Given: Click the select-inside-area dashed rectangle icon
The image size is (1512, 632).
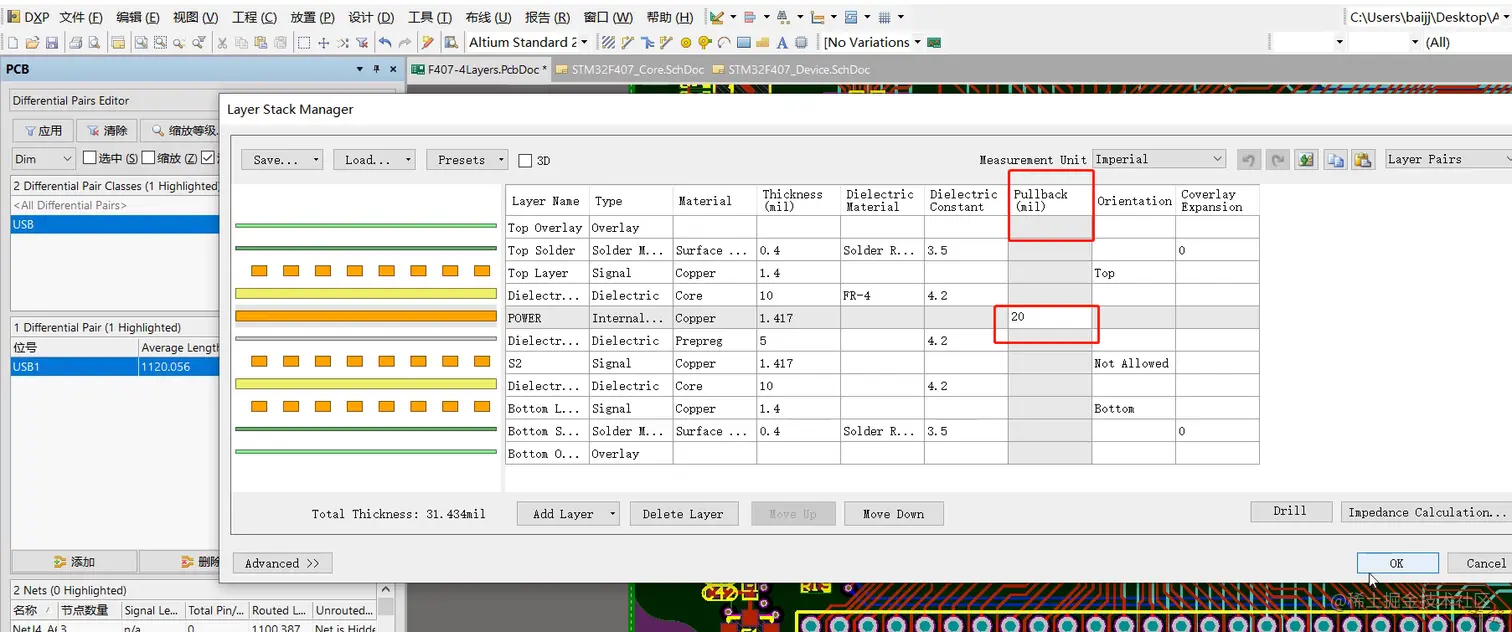Looking at the screenshot, I should 304,43.
